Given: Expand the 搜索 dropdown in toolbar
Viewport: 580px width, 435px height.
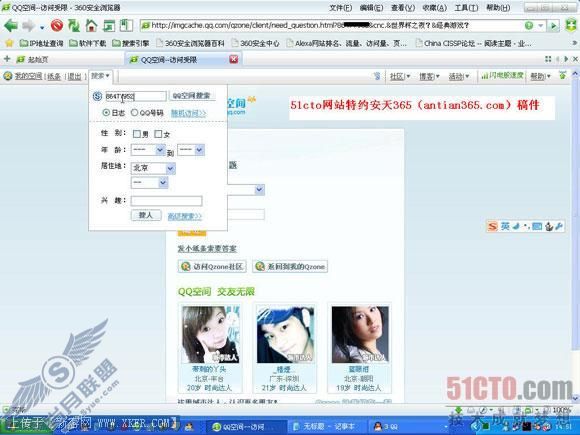Looking at the screenshot, I should pos(100,76).
